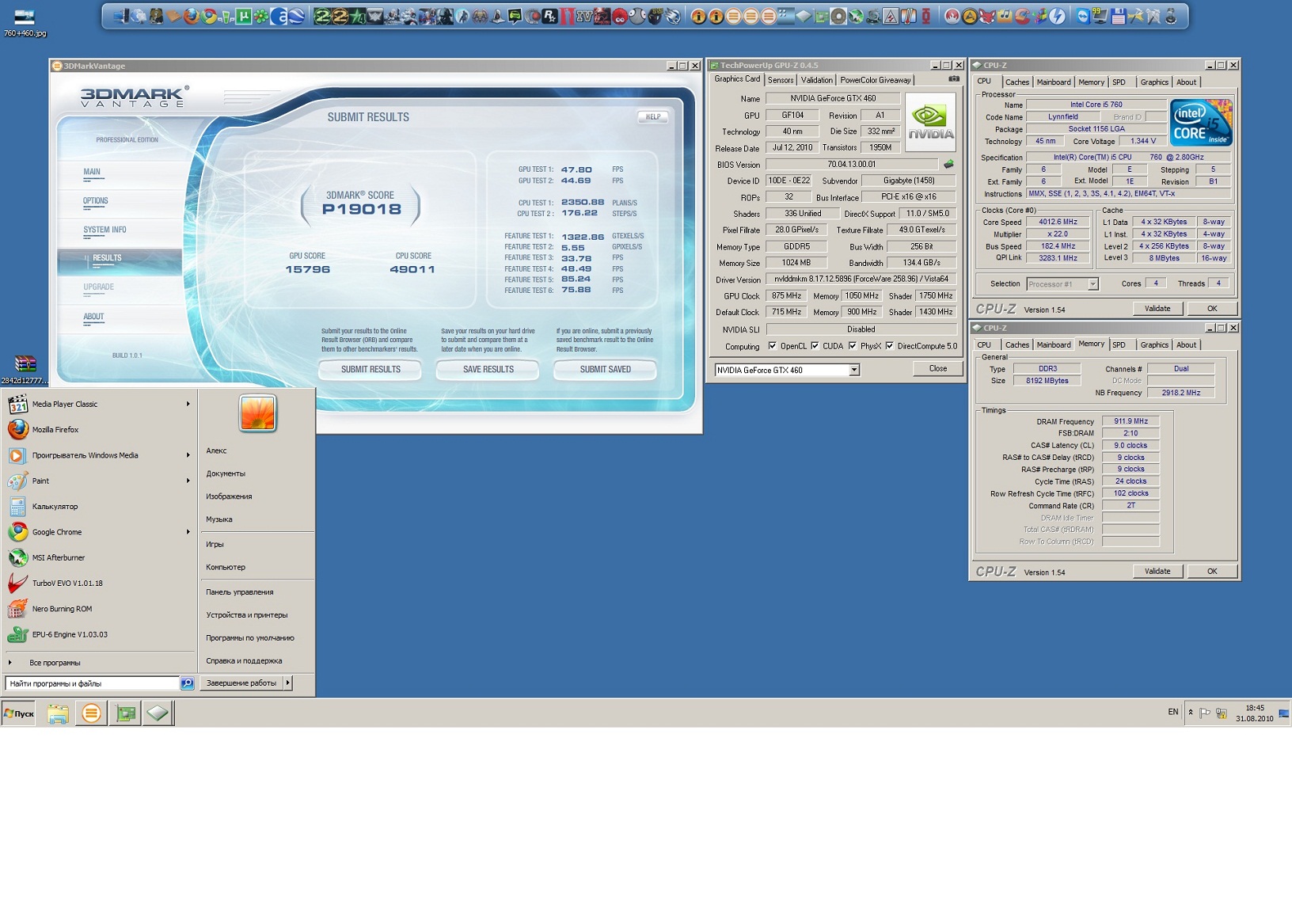Open the GPU-Z graphics card taskbar button
Image resolution: width=1292 pixels, height=924 pixels.
click(125, 713)
